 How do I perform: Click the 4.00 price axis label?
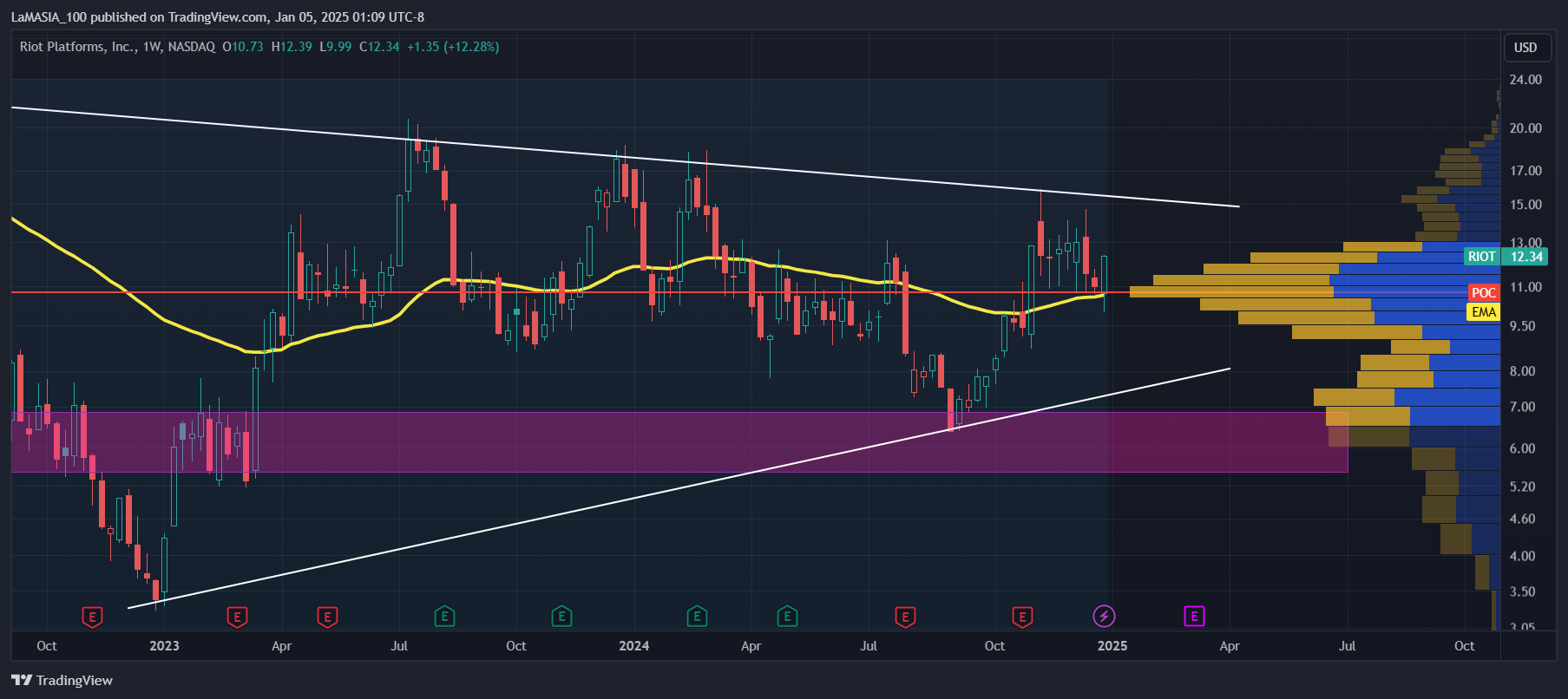(1523, 555)
